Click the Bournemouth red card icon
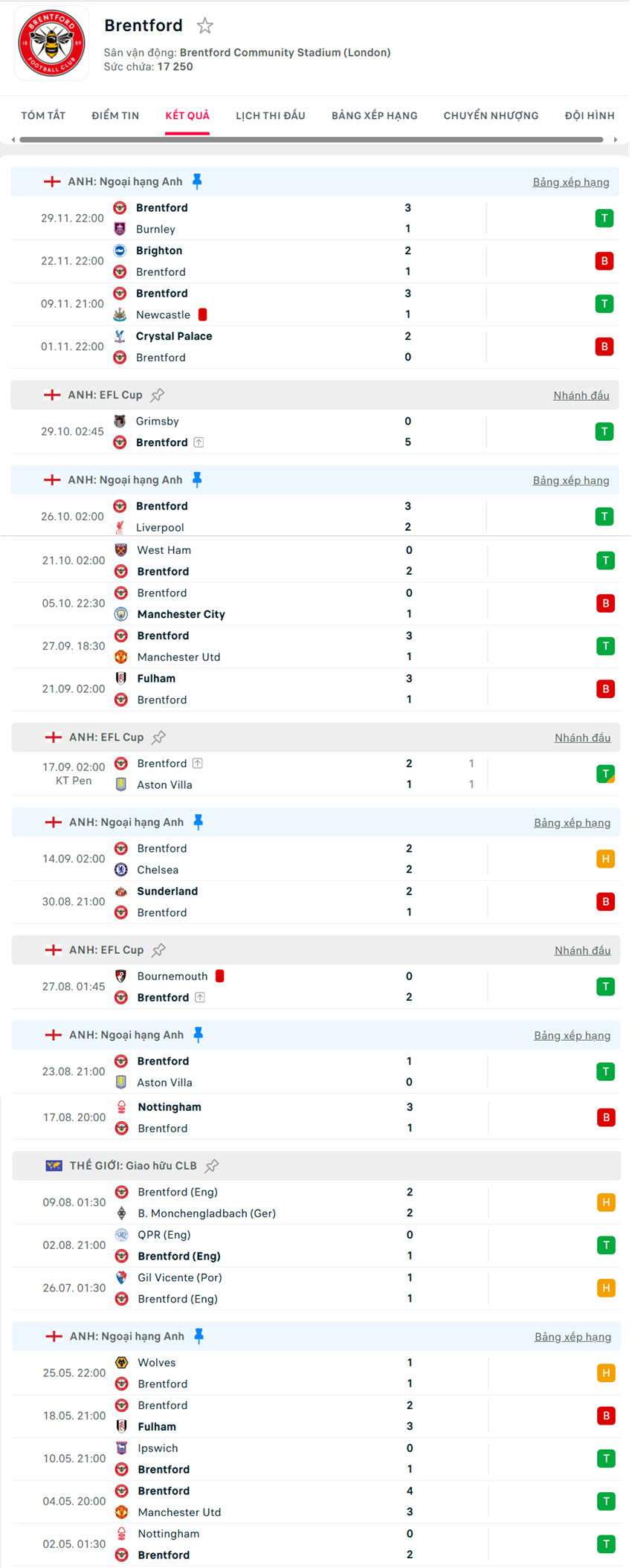632x1568 pixels. (219, 976)
